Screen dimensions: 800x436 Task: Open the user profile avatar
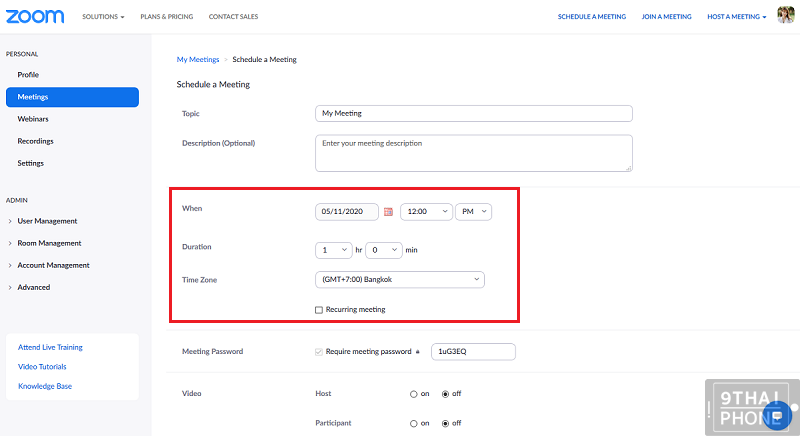785,16
